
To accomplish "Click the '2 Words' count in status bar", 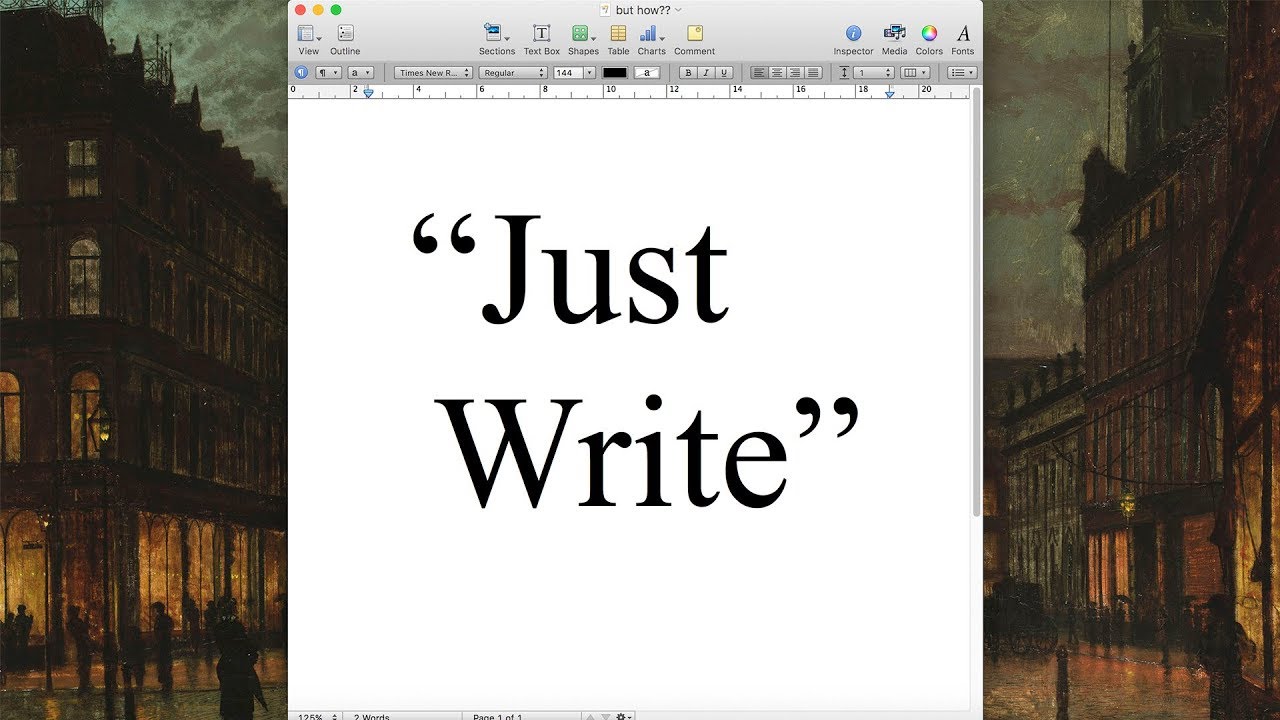I will [372, 716].
